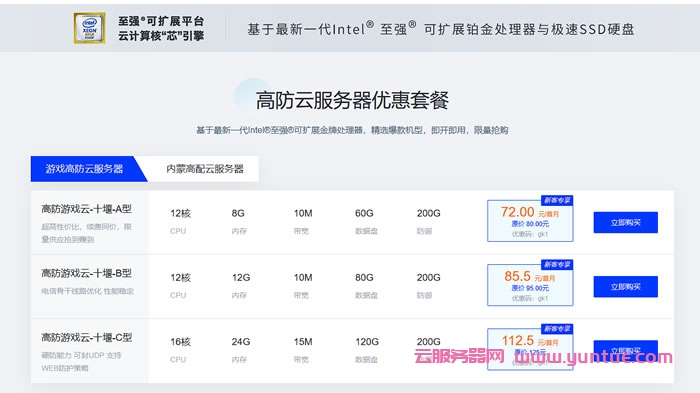Screen dimensions: 700x393
Task: Click the 至强可扩展平台 banner text
Action: tap(161, 28)
